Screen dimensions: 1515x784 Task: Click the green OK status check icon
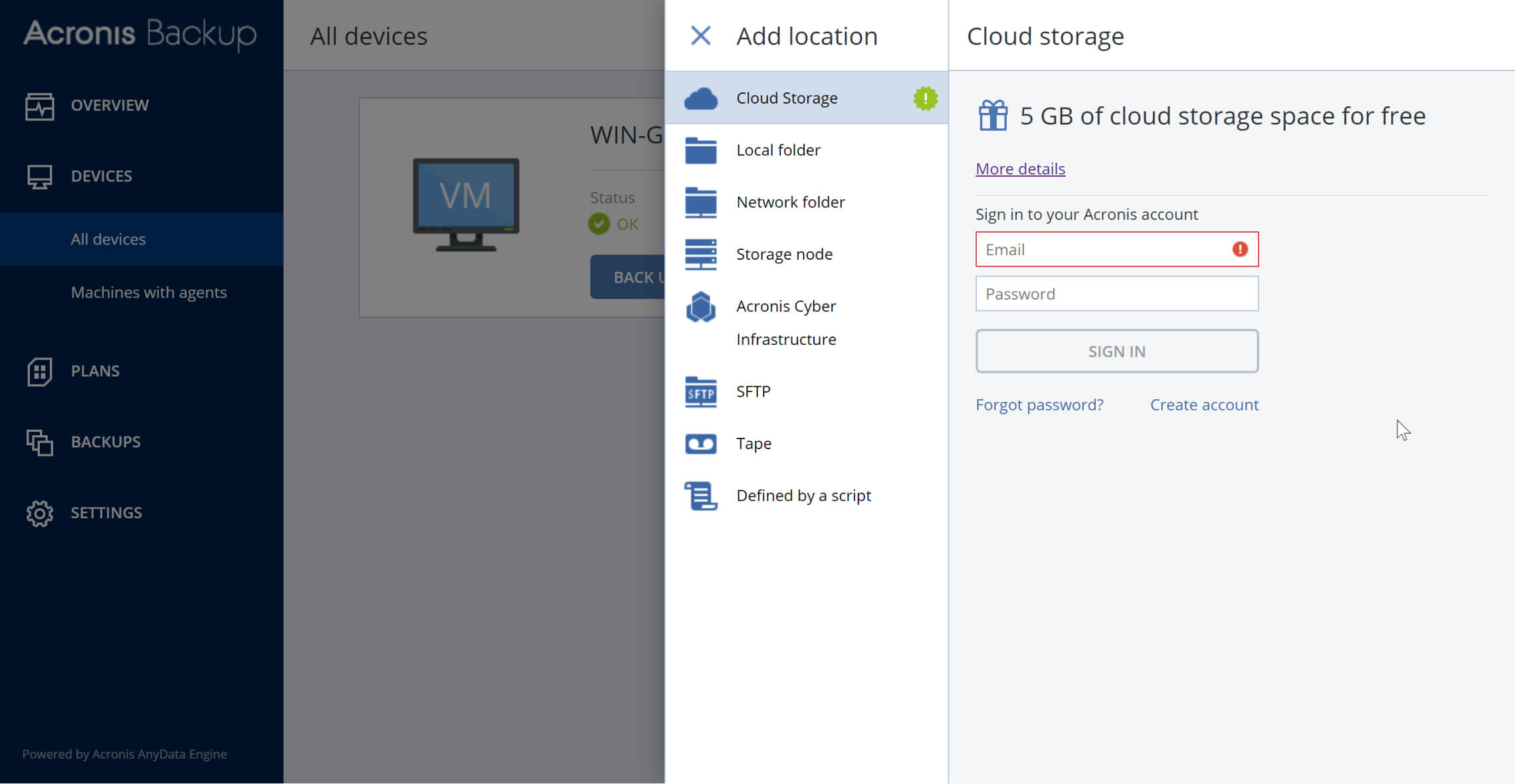pos(599,224)
